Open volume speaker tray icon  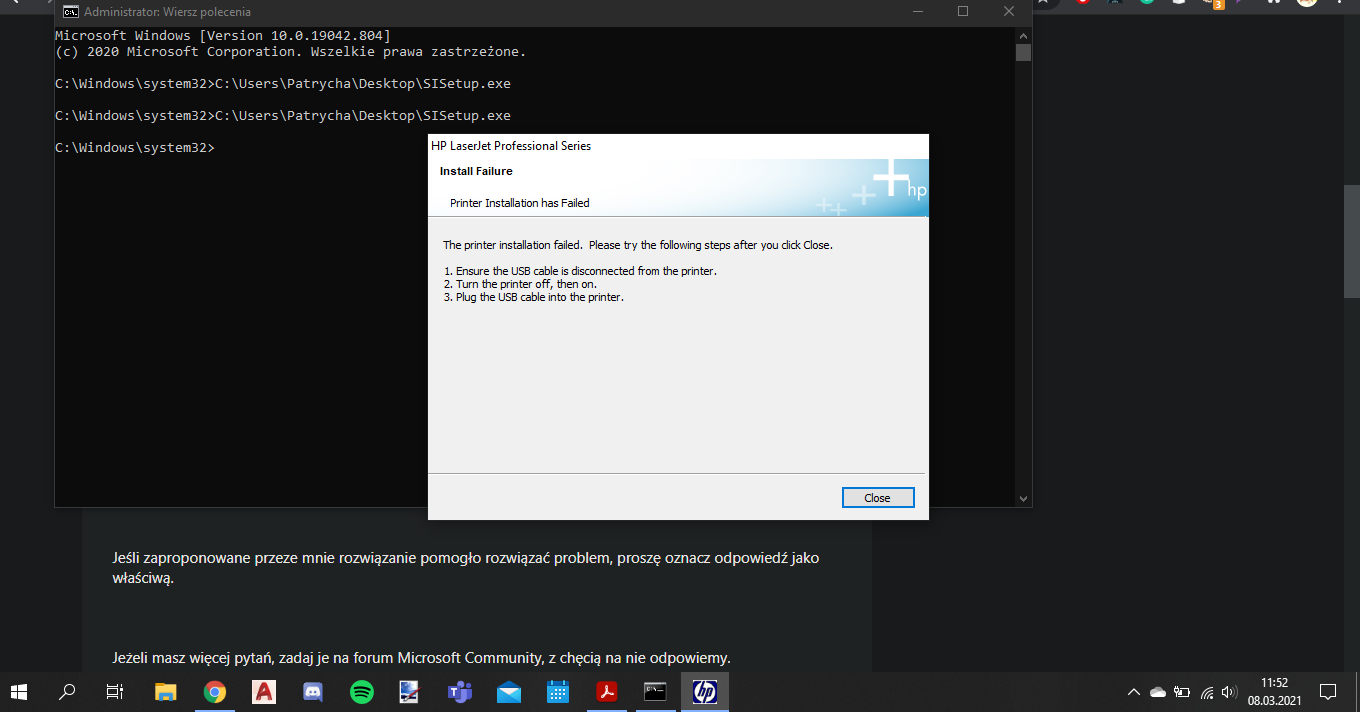pos(1230,691)
